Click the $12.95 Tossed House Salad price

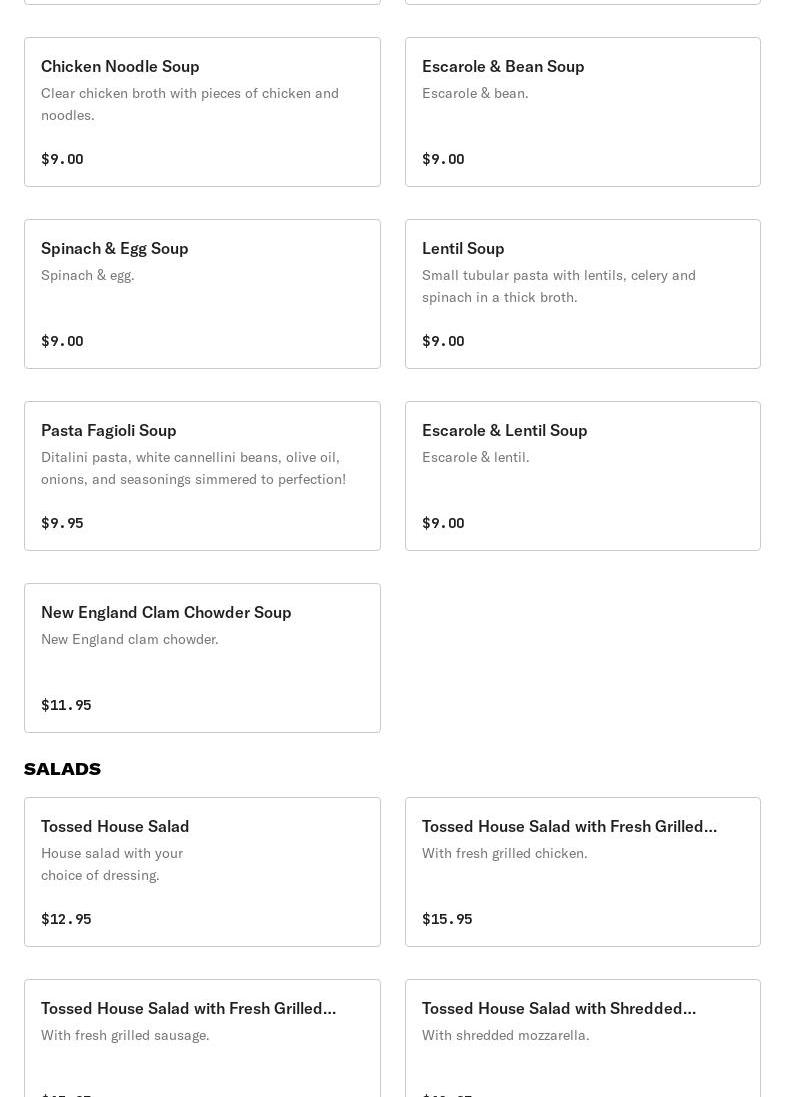(66, 919)
